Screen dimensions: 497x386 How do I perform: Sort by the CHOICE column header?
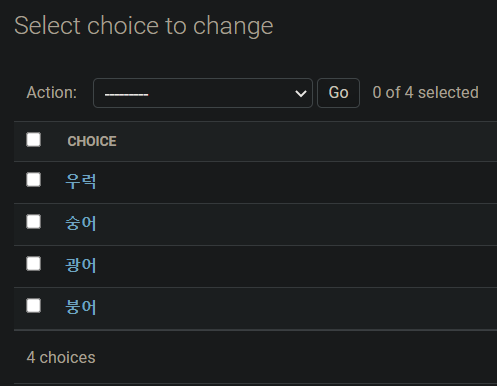tap(92, 141)
